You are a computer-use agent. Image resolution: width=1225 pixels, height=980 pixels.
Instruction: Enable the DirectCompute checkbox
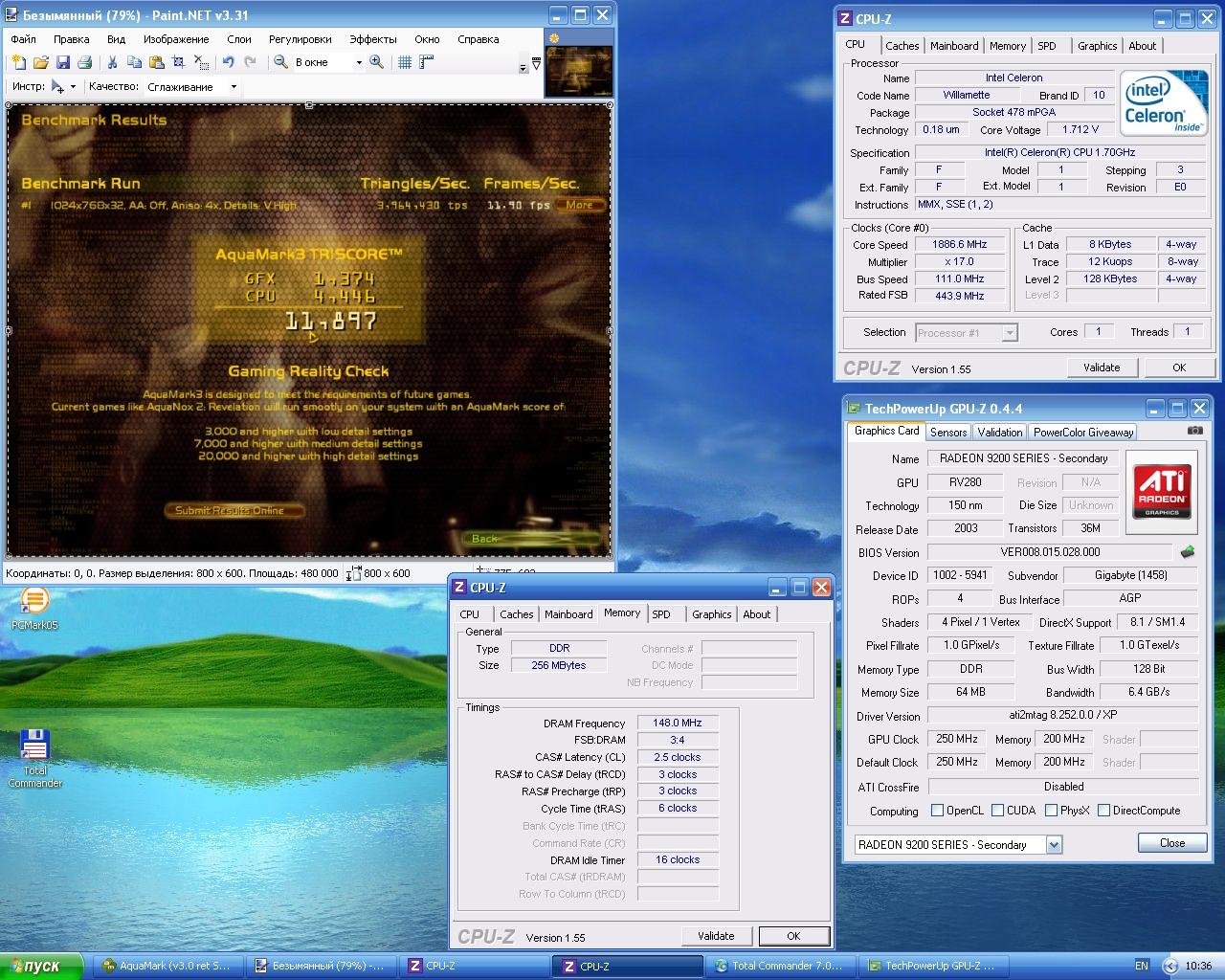[x=1104, y=811]
